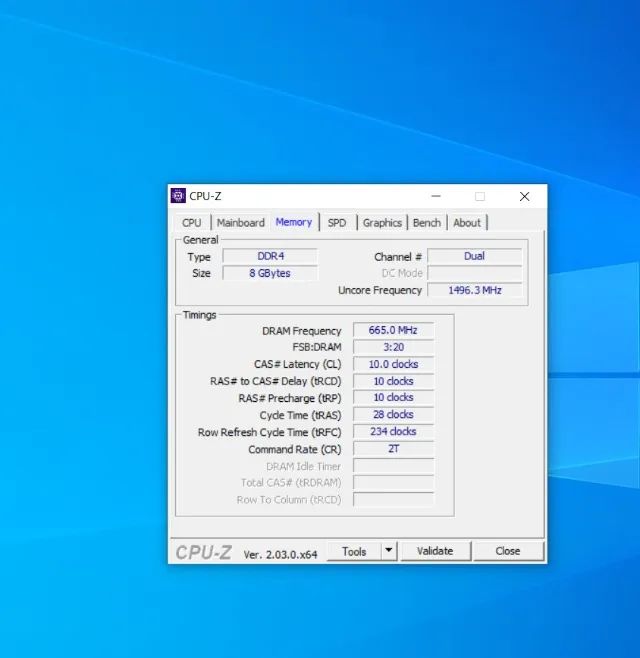Click the Uncore Frequency value 1496.3 MHz

click(x=475, y=290)
